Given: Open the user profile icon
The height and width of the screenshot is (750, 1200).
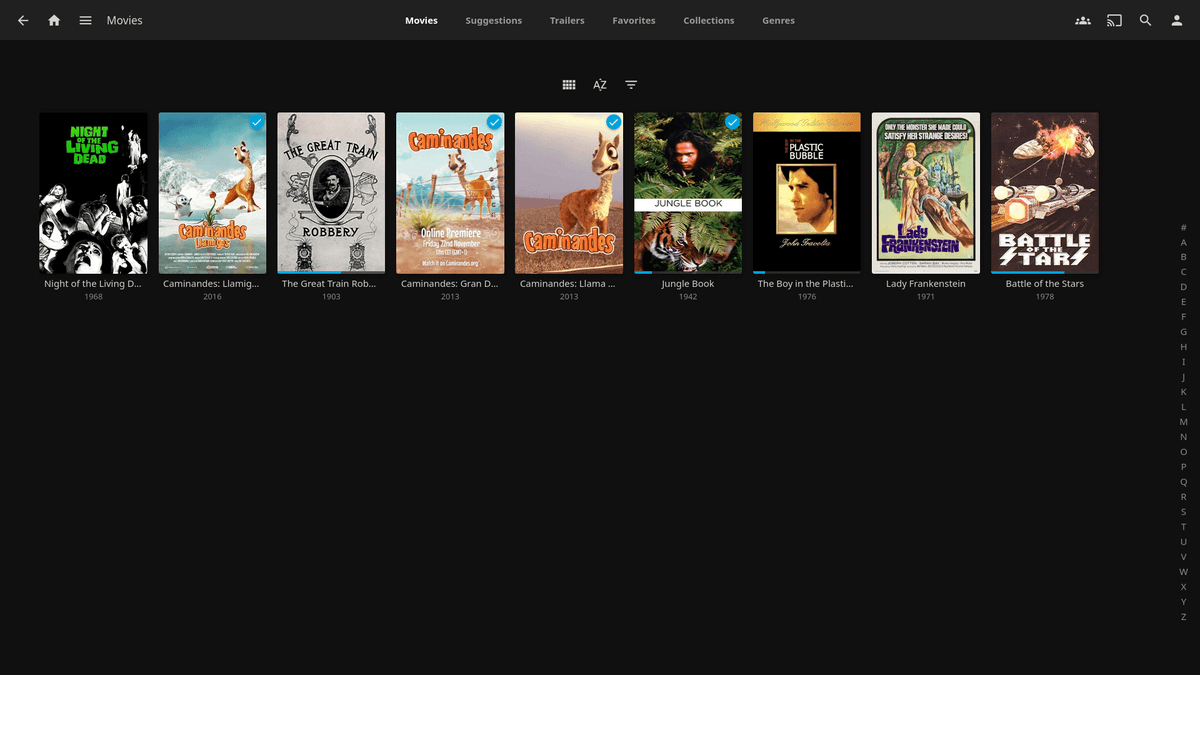Looking at the screenshot, I should point(1177,20).
